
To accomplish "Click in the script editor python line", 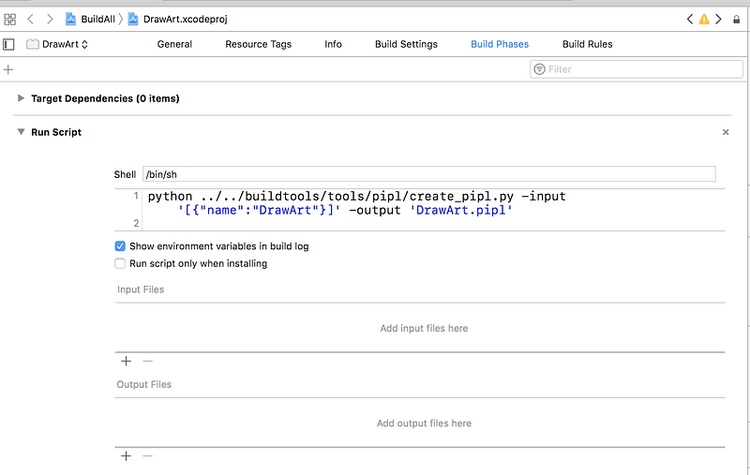I will 356,197.
